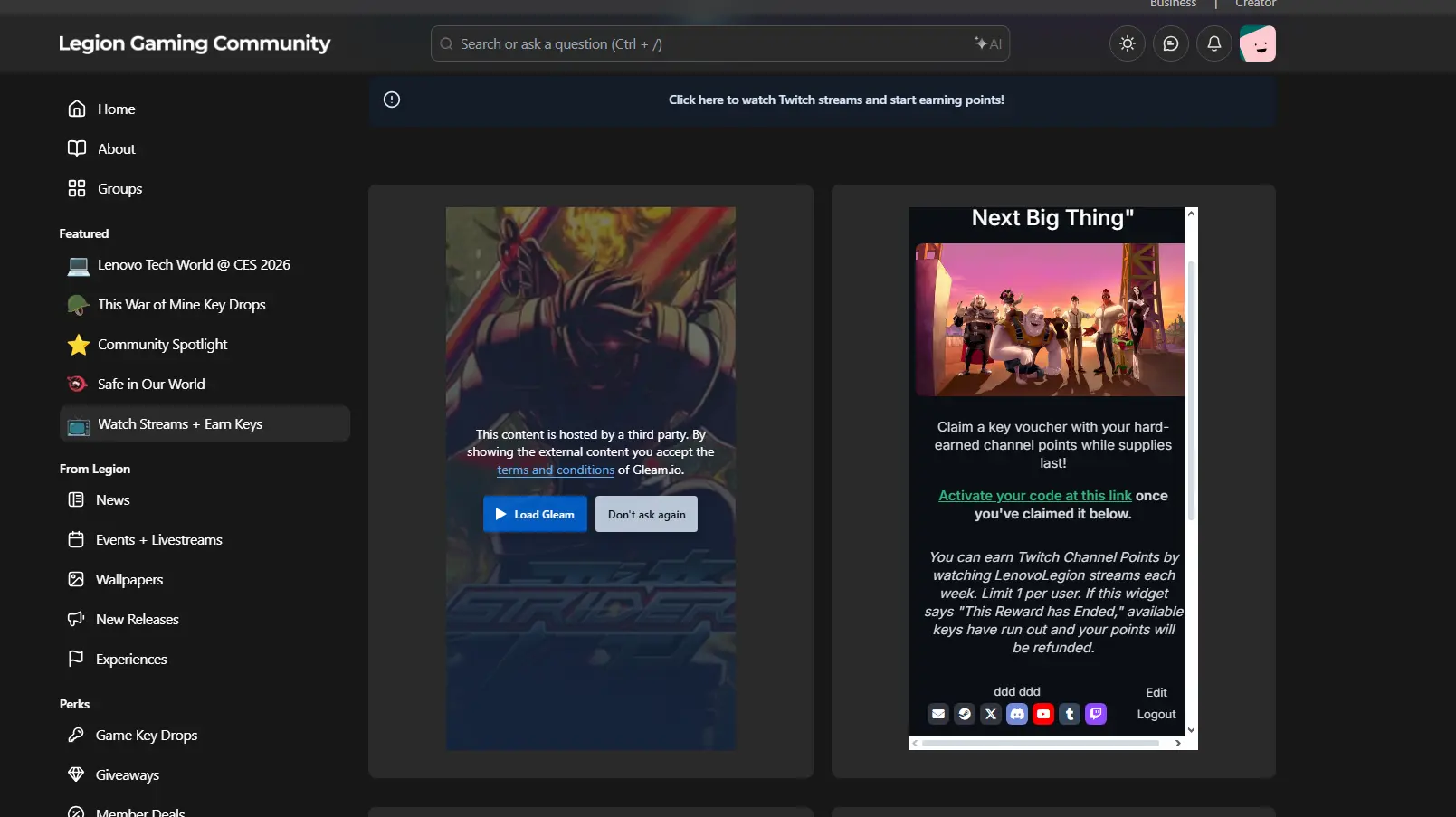Open the About page
Viewport: 1456px width, 817px height.
pyautogui.click(x=205, y=148)
